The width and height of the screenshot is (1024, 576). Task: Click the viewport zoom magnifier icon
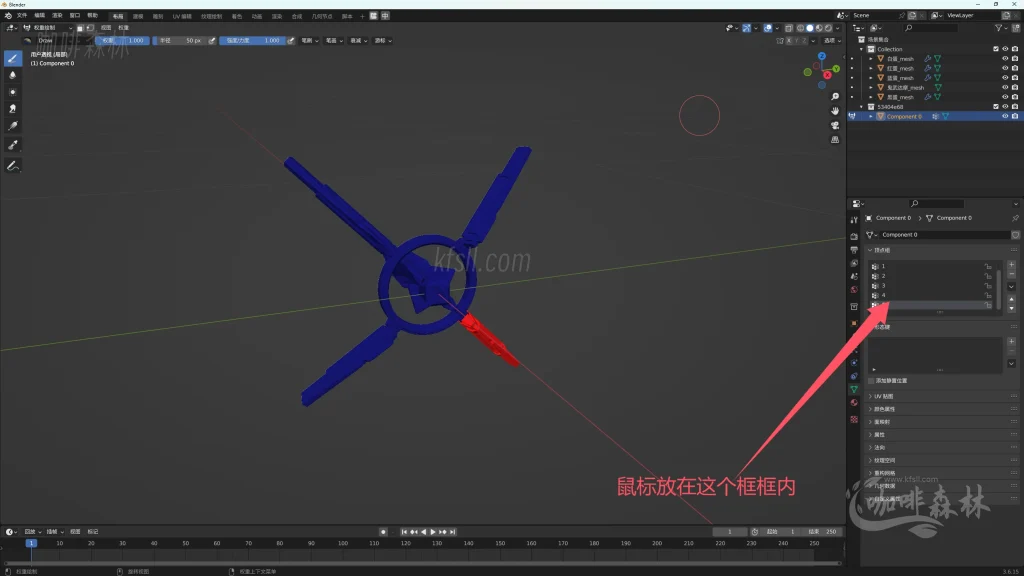(x=835, y=97)
